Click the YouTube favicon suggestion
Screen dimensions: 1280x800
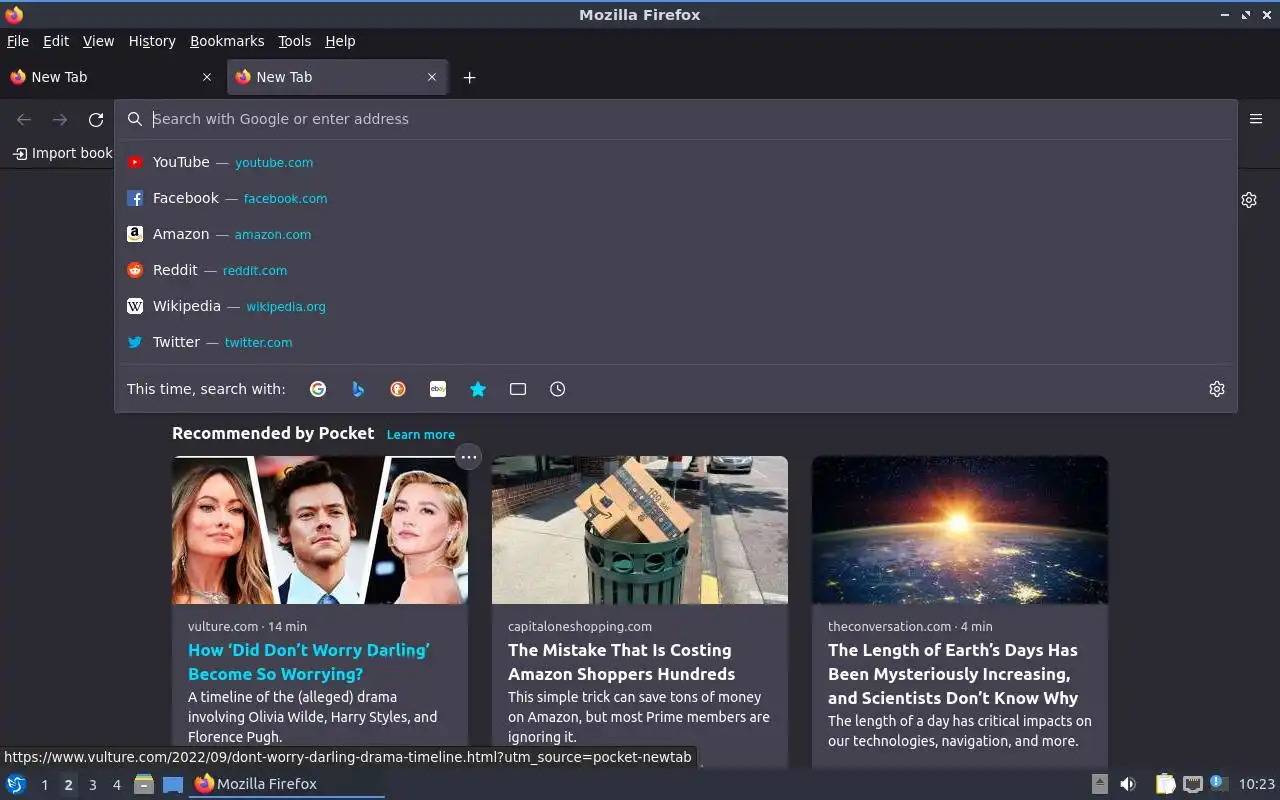tap(135, 162)
